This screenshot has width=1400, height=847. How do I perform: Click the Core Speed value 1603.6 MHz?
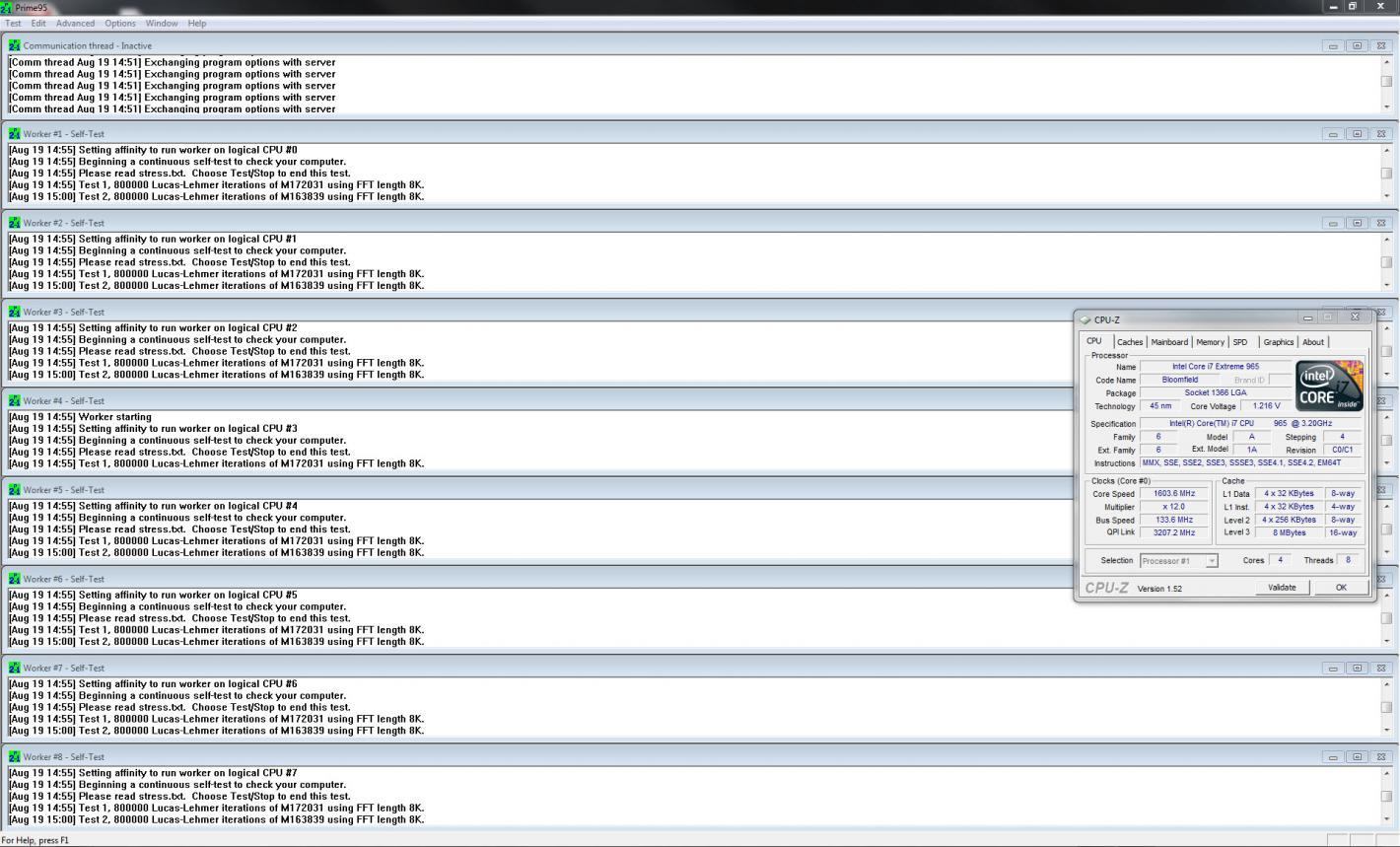(x=1173, y=494)
